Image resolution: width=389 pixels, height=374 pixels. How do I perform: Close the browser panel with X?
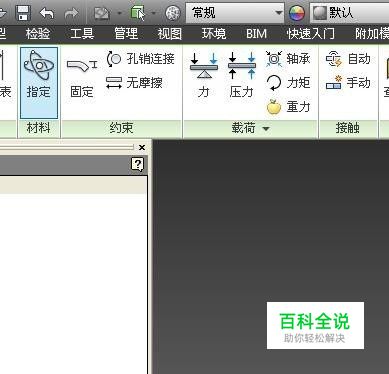coord(142,147)
